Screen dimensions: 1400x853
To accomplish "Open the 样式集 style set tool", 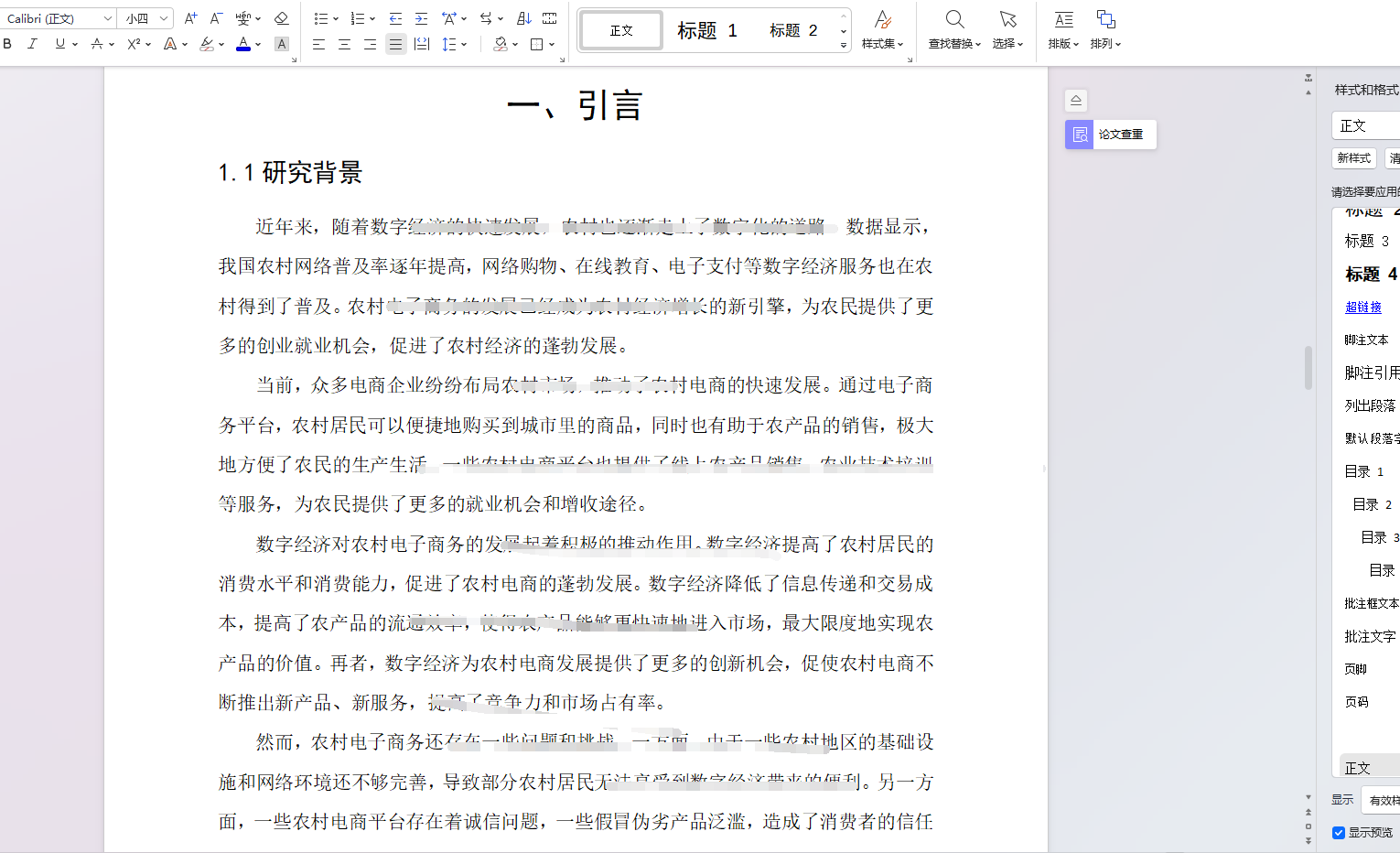I will (x=883, y=30).
